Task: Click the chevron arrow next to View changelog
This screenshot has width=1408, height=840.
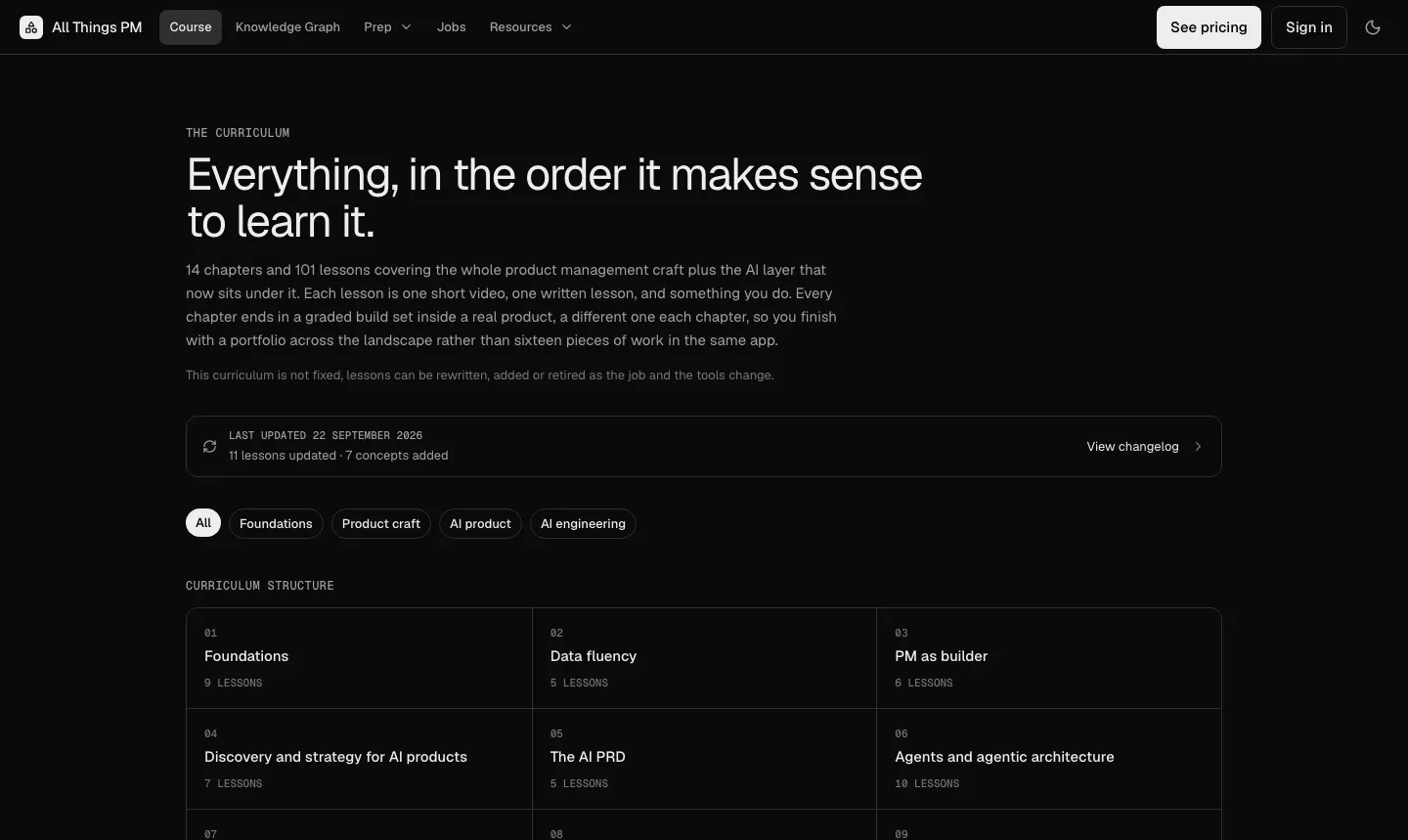Action: point(1198,446)
